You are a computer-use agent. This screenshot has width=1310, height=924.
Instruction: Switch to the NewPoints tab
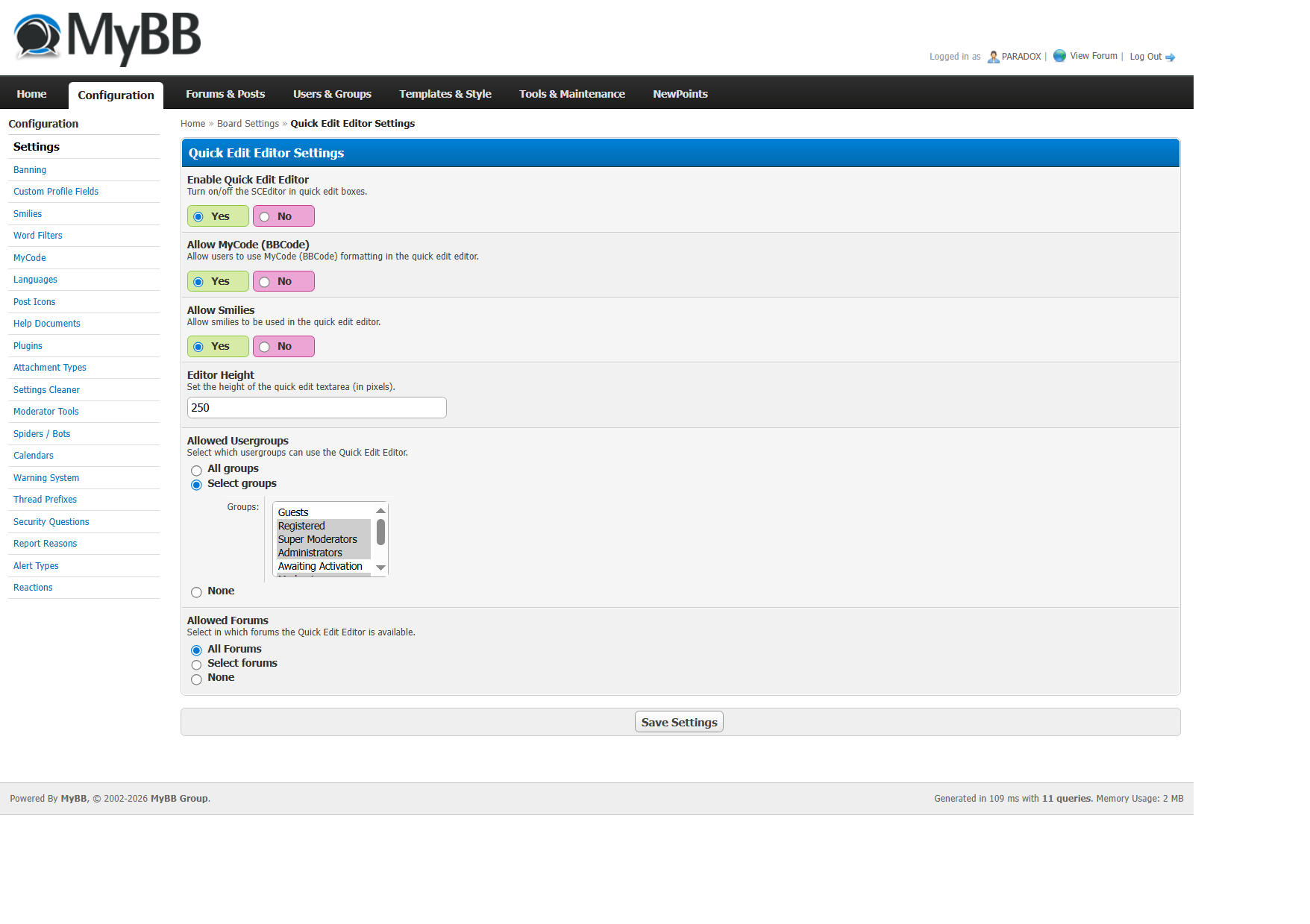tap(680, 94)
